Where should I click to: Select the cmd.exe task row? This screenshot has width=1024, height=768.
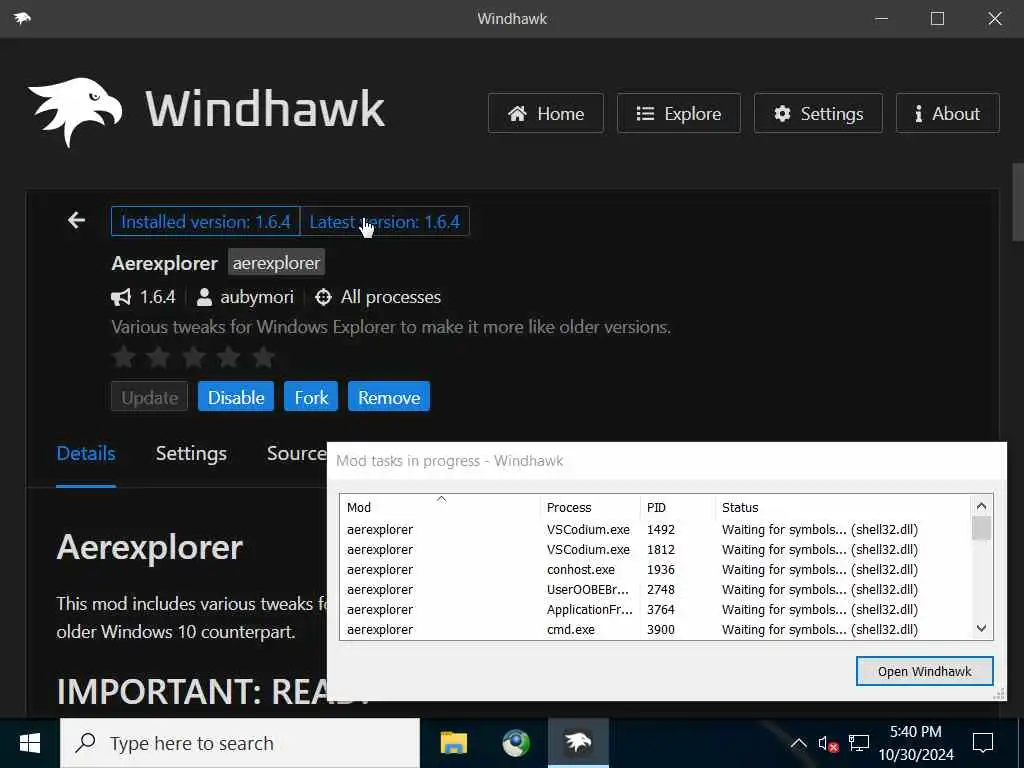pyautogui.click(x=656, y=630)
